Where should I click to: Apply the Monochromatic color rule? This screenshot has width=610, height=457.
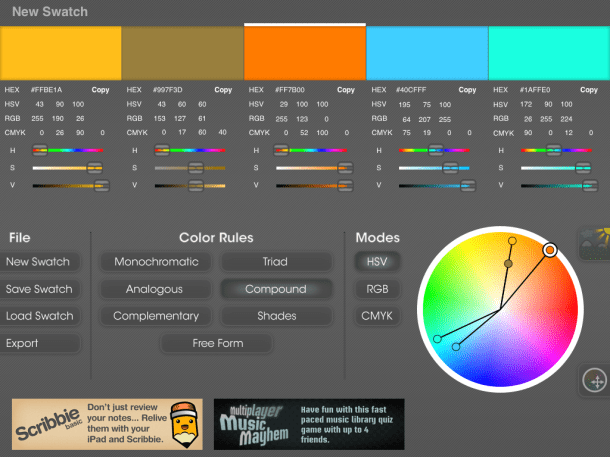156,262
